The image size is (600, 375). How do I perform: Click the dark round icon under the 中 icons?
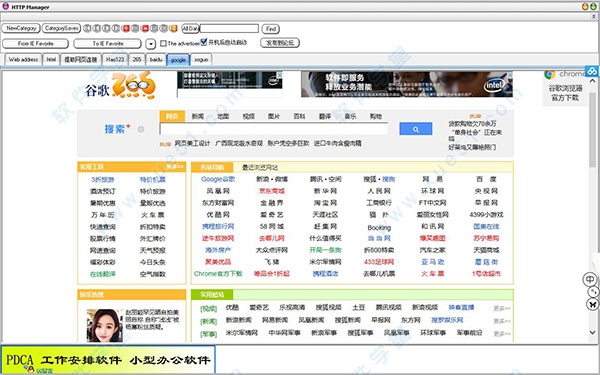(592, 304)
